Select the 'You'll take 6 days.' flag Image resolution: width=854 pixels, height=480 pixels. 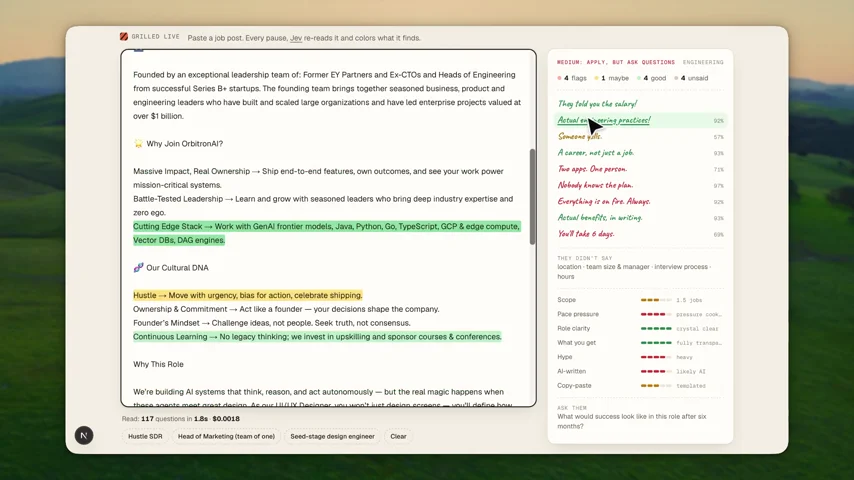point(586,234)
